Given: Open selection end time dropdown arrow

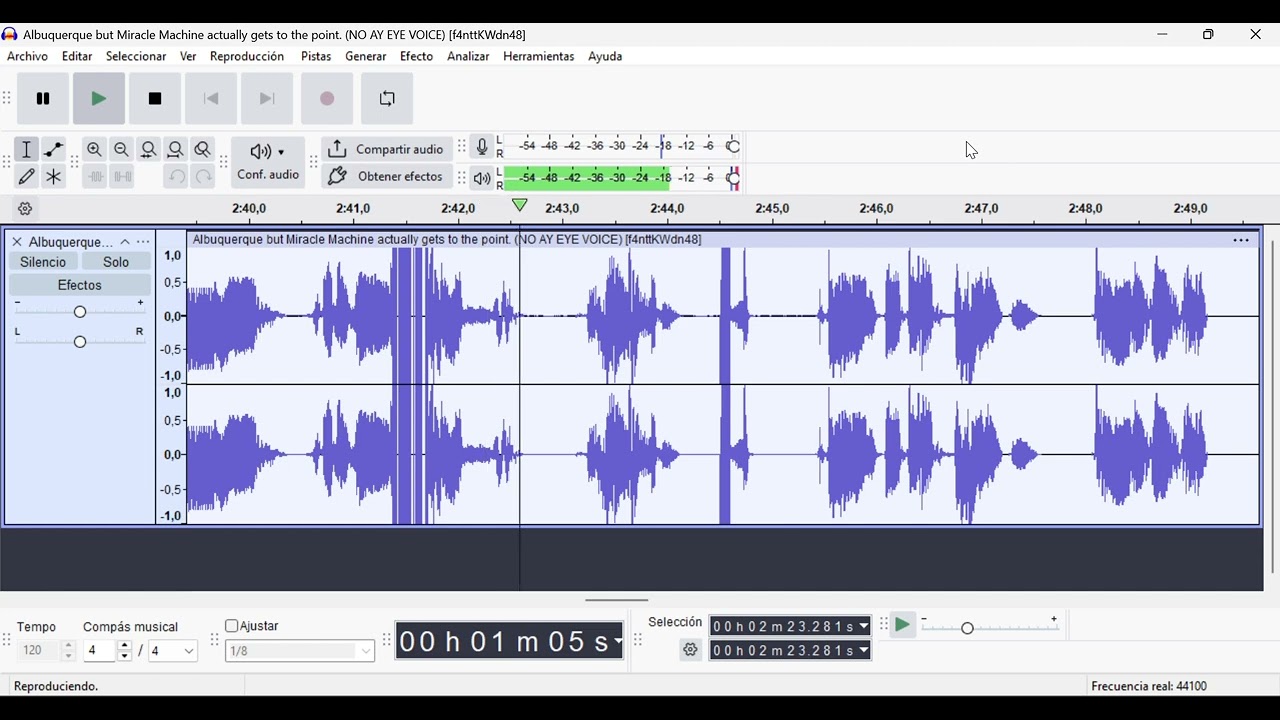Looking at the screenshot, I should point(864,651).
